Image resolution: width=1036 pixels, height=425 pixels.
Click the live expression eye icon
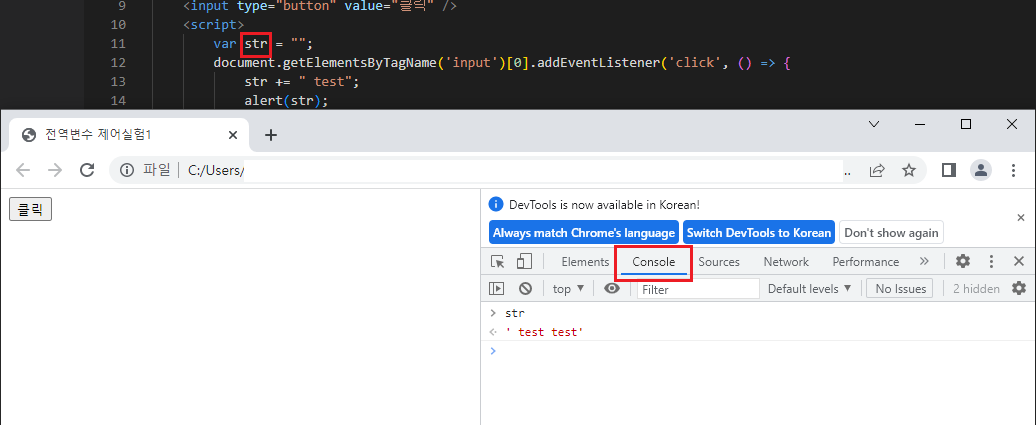coord(612,289)
